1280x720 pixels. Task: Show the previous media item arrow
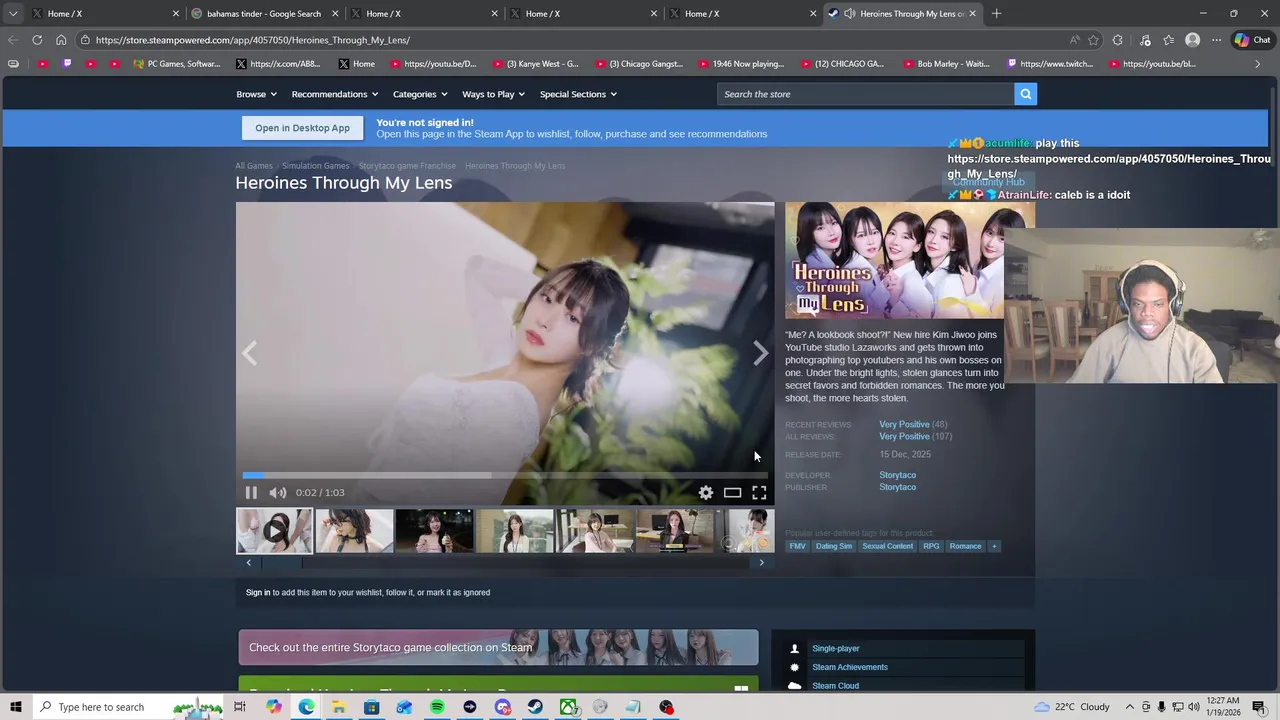[x=249, y=353]
